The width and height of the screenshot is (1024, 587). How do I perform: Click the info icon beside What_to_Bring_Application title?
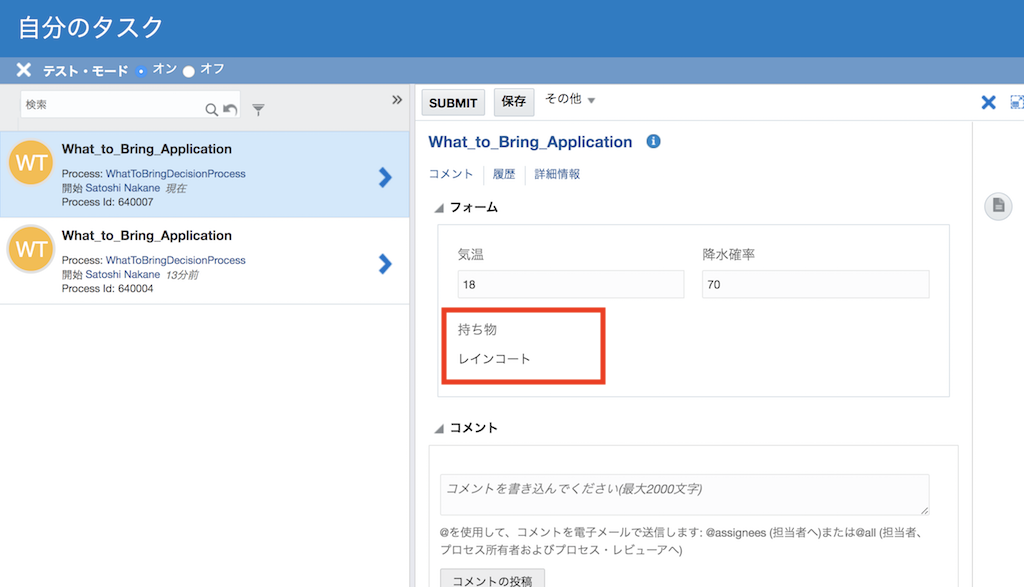tap(653, 142)
